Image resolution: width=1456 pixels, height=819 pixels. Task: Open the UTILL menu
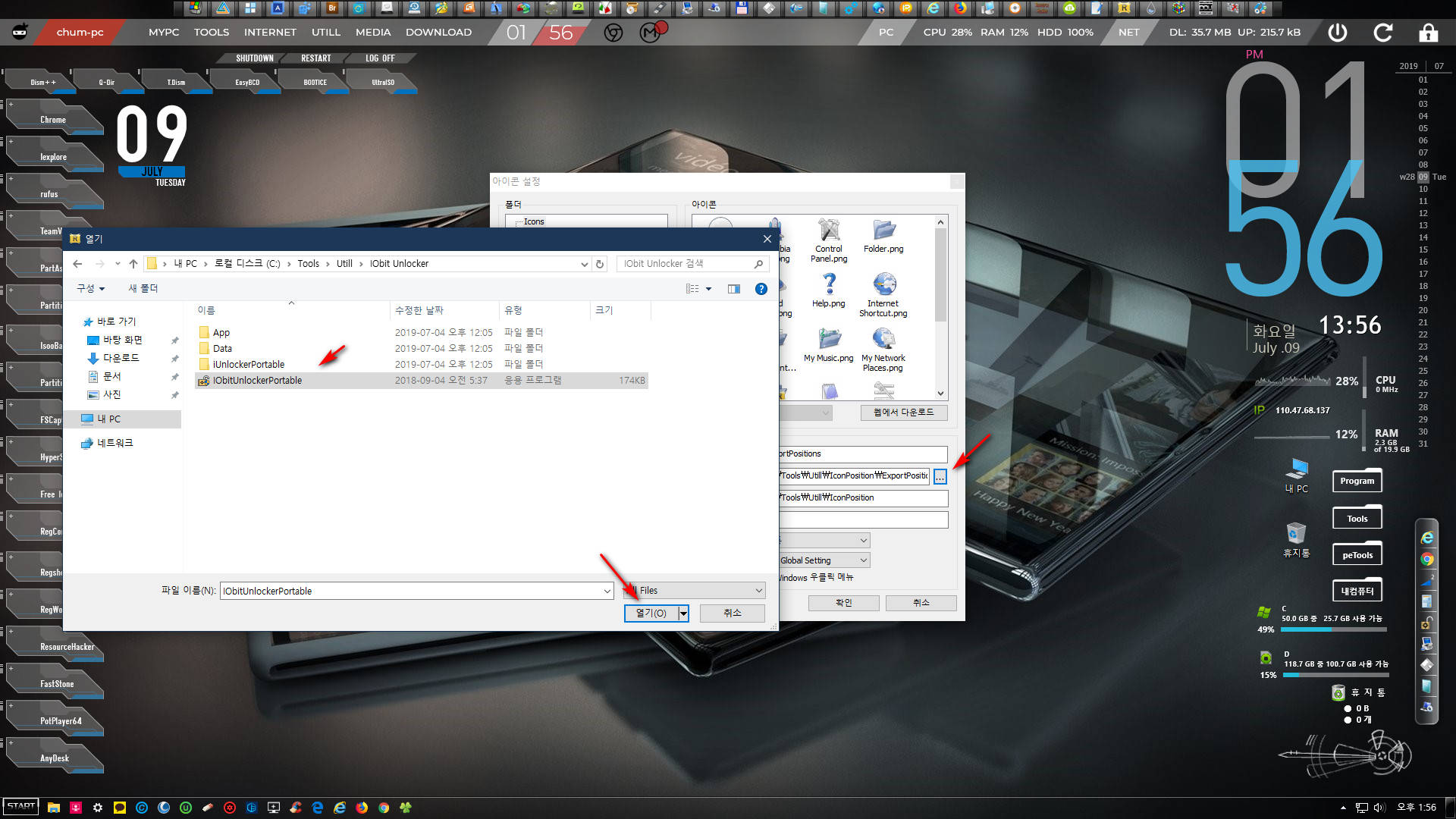tap(326, 33)
